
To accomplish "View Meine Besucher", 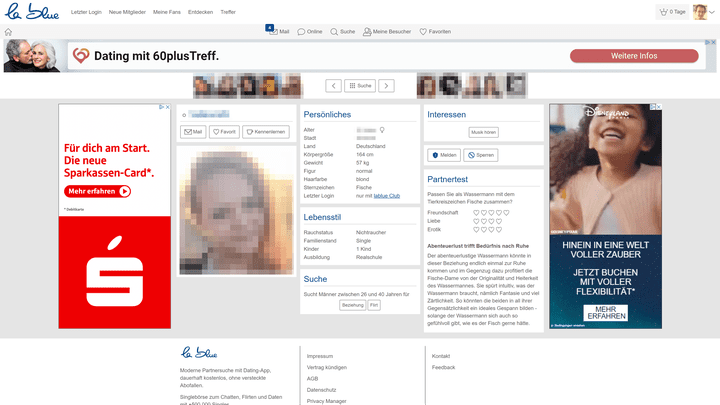I will click(387, 32).
